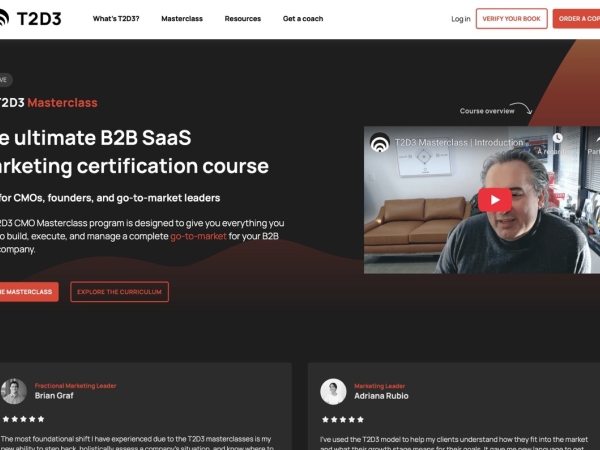
Task: Click the orange MASTERCLASS button left of Explore
Action: 29,292
